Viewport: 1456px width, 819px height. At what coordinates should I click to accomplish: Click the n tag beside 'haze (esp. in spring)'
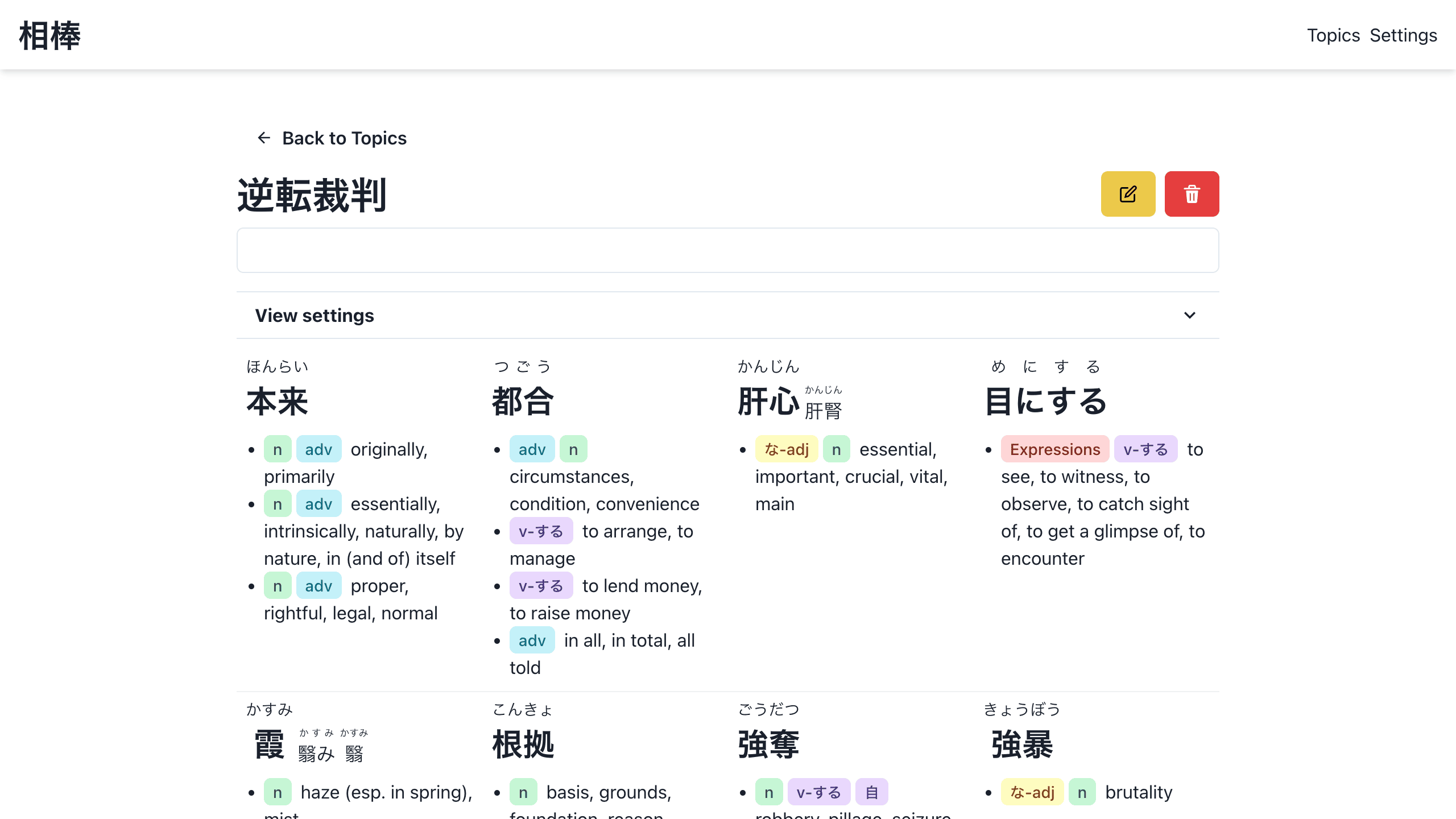point(278,792)
